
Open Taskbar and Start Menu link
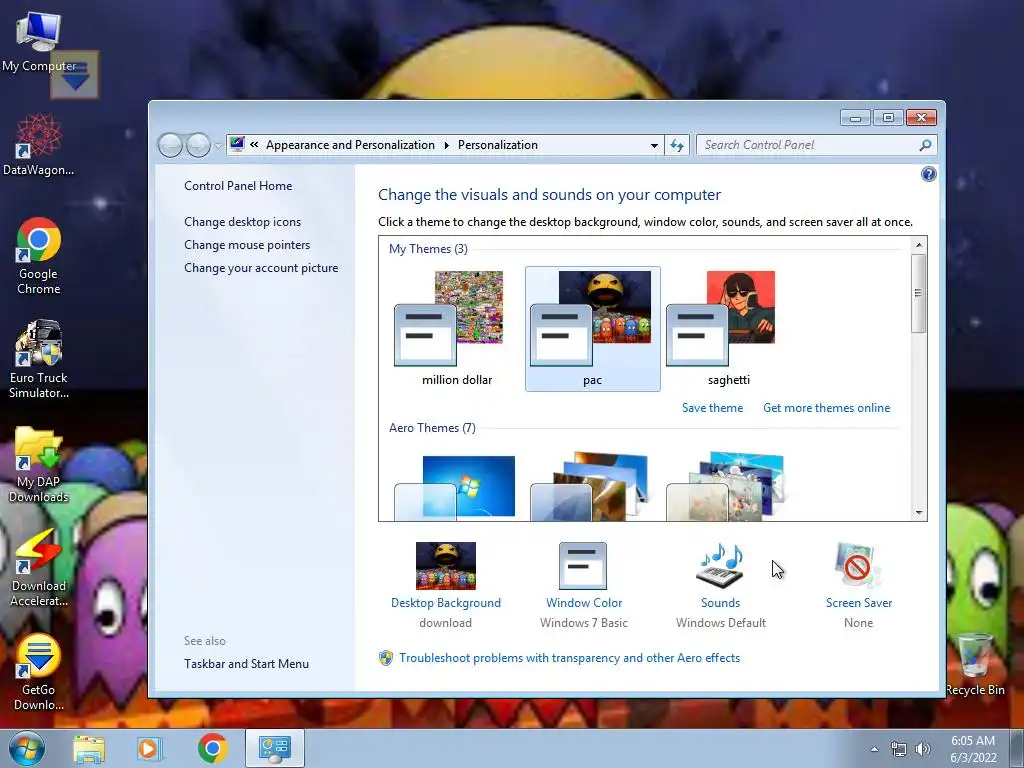point(246,664)
